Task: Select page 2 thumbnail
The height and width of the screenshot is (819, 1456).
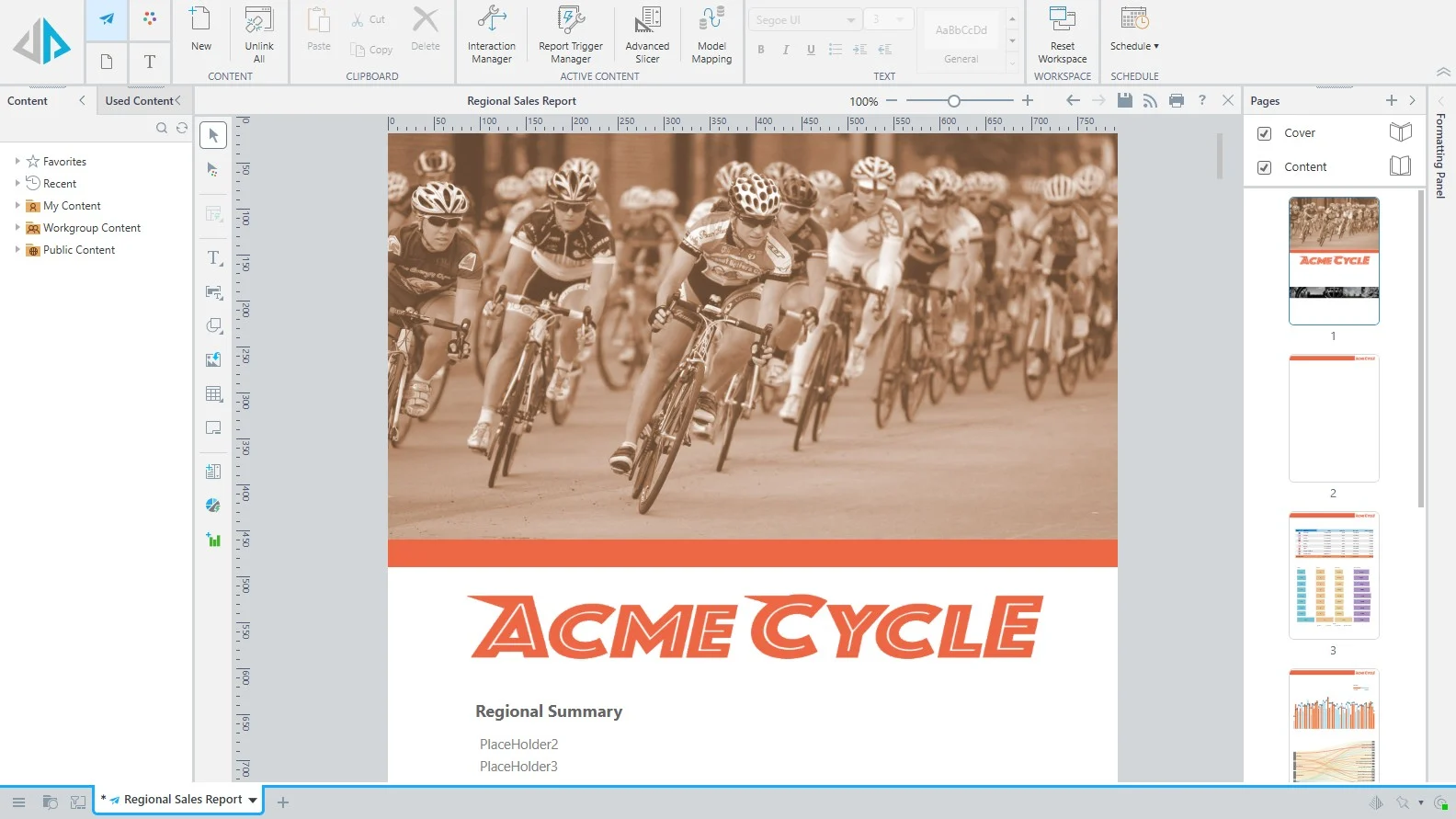Action: (1334, 417)
